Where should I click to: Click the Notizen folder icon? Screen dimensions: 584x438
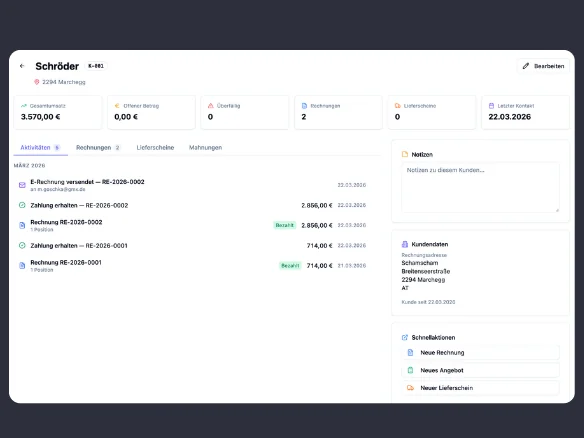[x=405, y=154]
